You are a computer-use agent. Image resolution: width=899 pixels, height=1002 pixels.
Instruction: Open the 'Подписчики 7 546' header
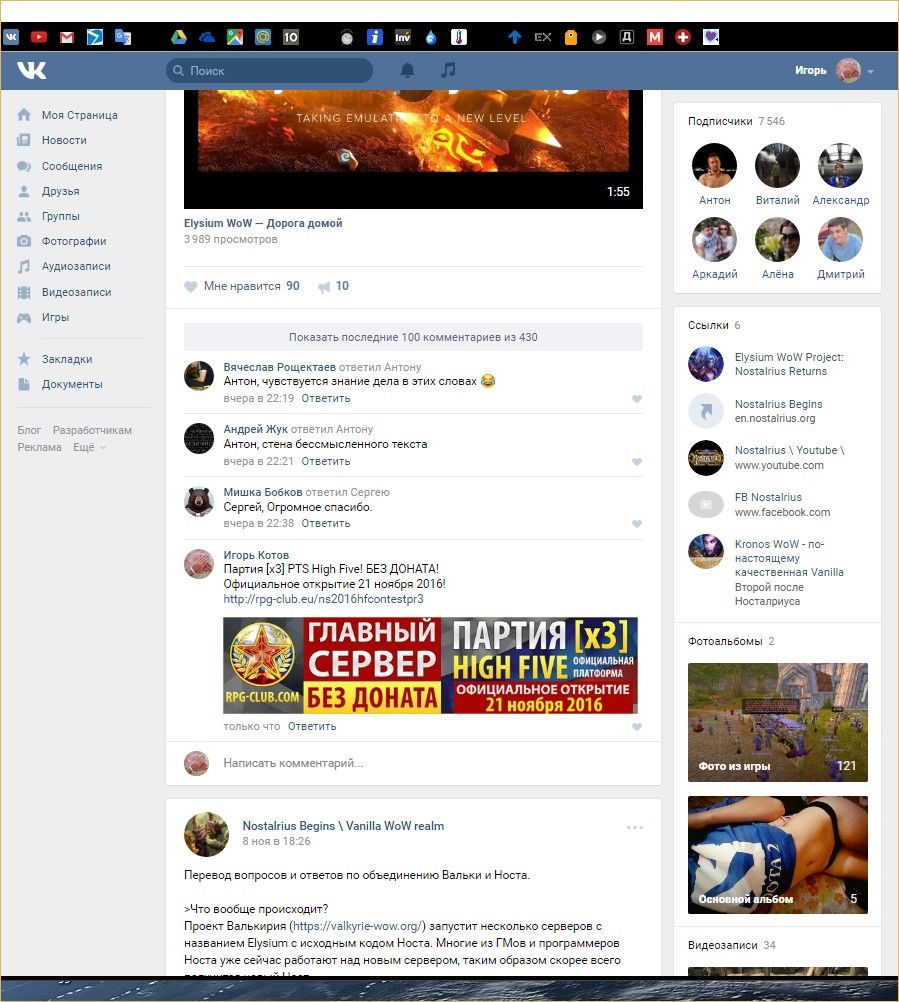[736, 121]
